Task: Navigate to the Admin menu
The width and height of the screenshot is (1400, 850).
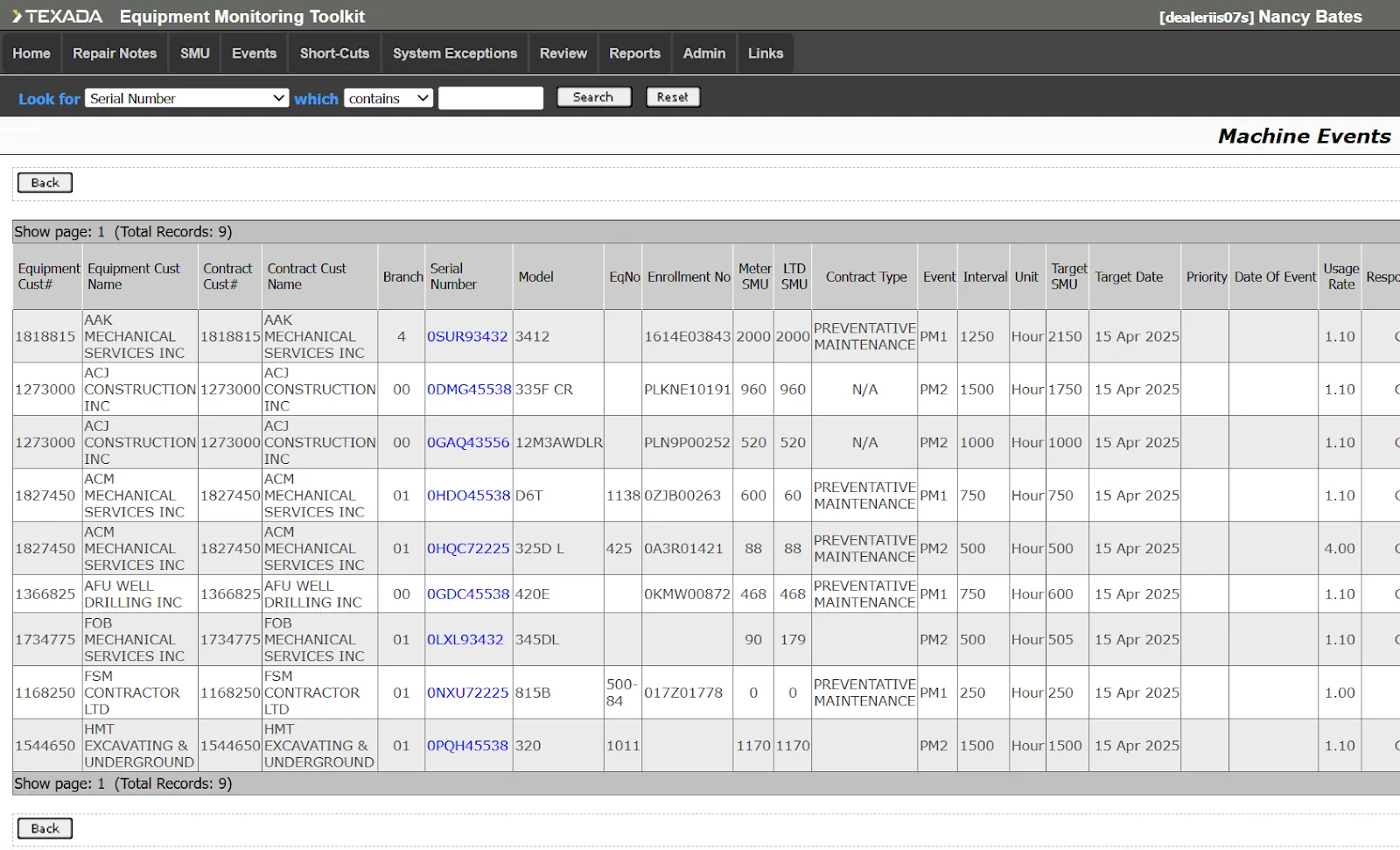Action: click(x=703, y=53)
